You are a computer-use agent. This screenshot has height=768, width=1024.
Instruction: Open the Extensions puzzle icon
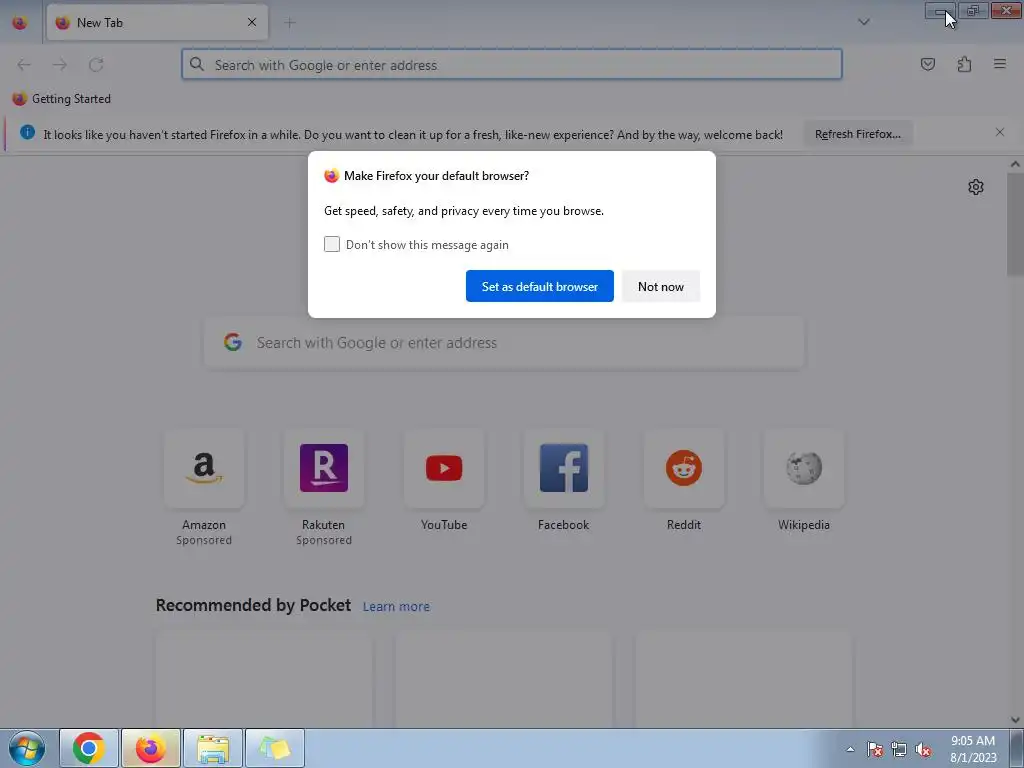click(964, 64)
